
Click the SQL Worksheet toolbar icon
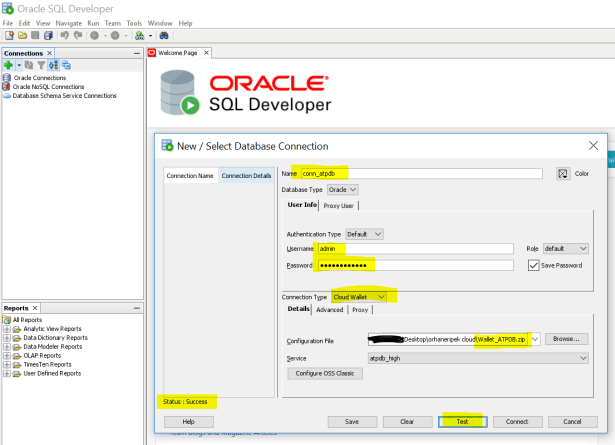coord(139,35)
